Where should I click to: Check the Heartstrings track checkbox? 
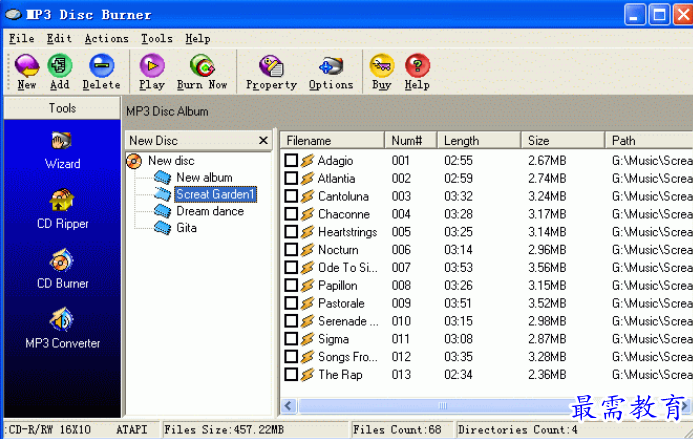(291, 232)
